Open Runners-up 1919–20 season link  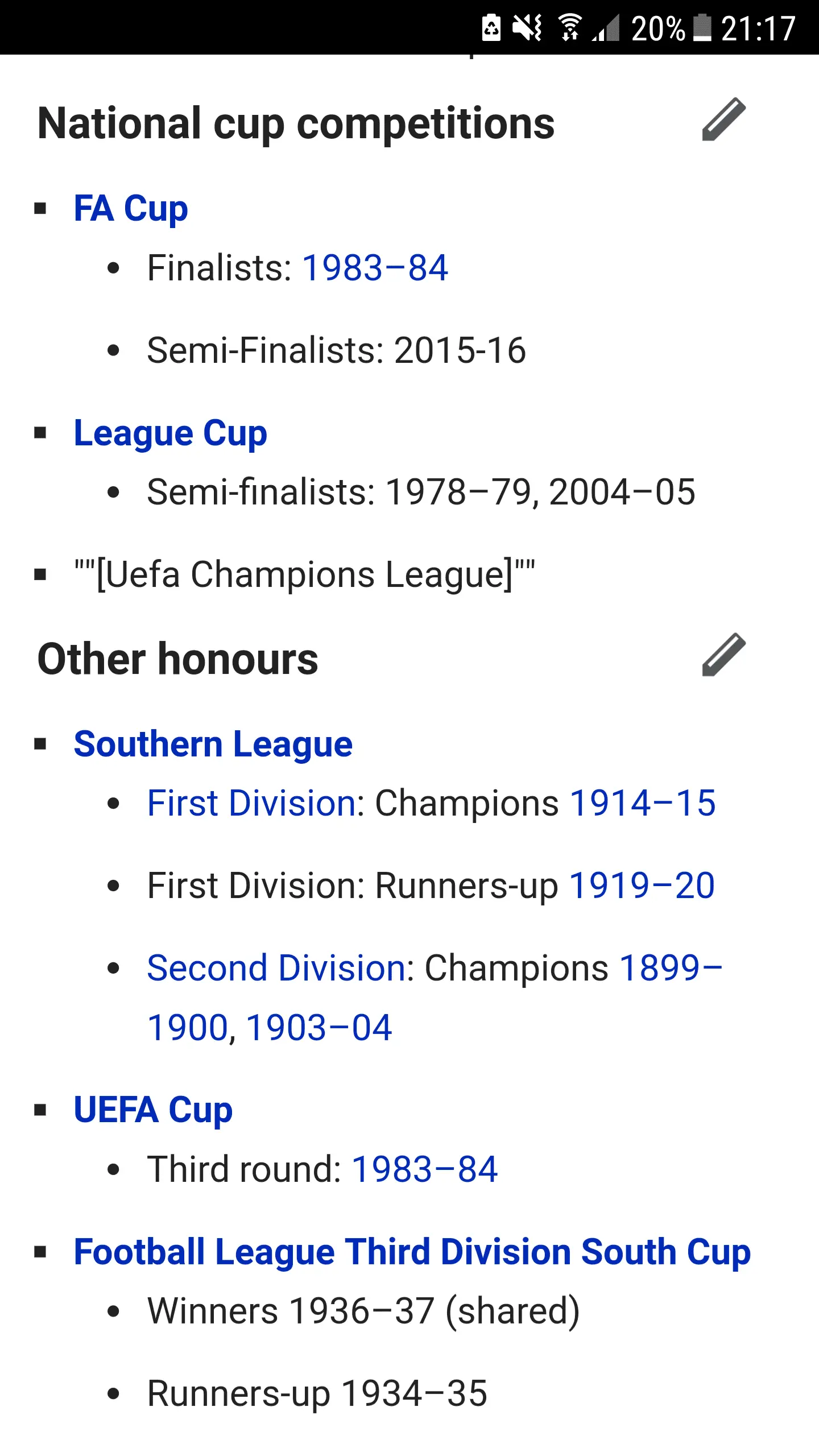(642, 886)
